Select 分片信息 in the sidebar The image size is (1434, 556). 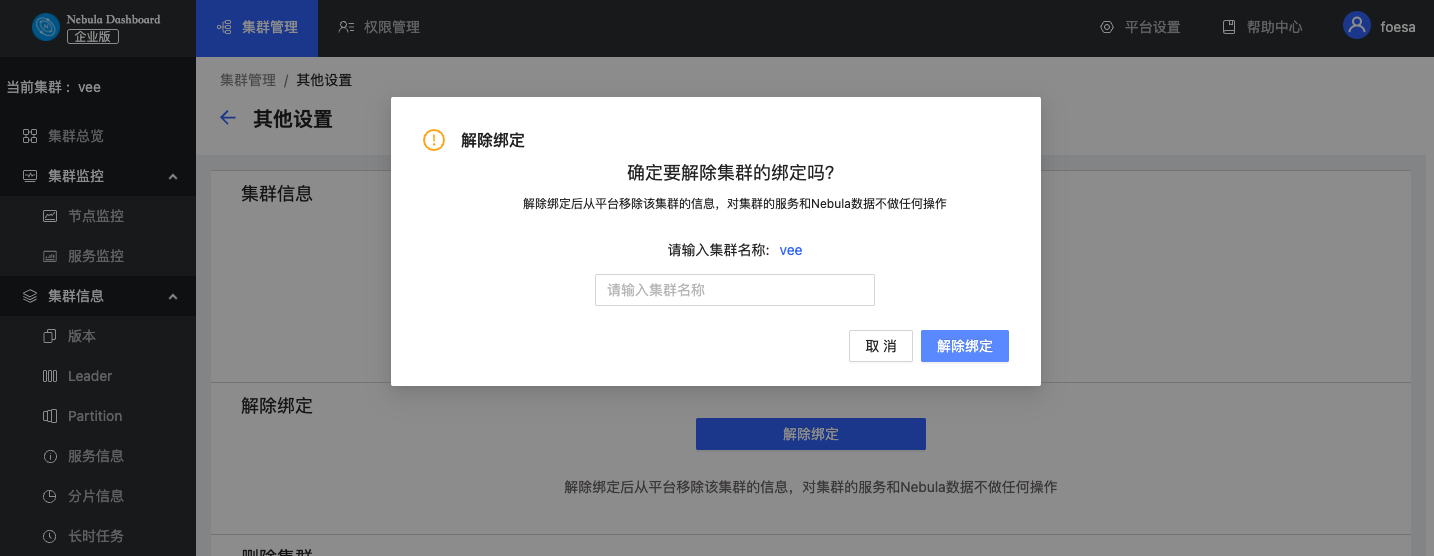(98, 496)
